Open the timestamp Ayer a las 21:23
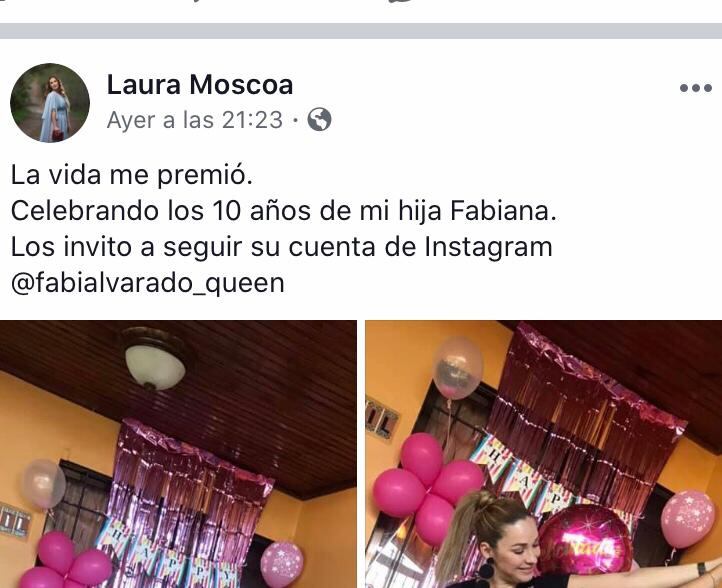The width and height of the screenshot is (722, 588). point(194,120)
